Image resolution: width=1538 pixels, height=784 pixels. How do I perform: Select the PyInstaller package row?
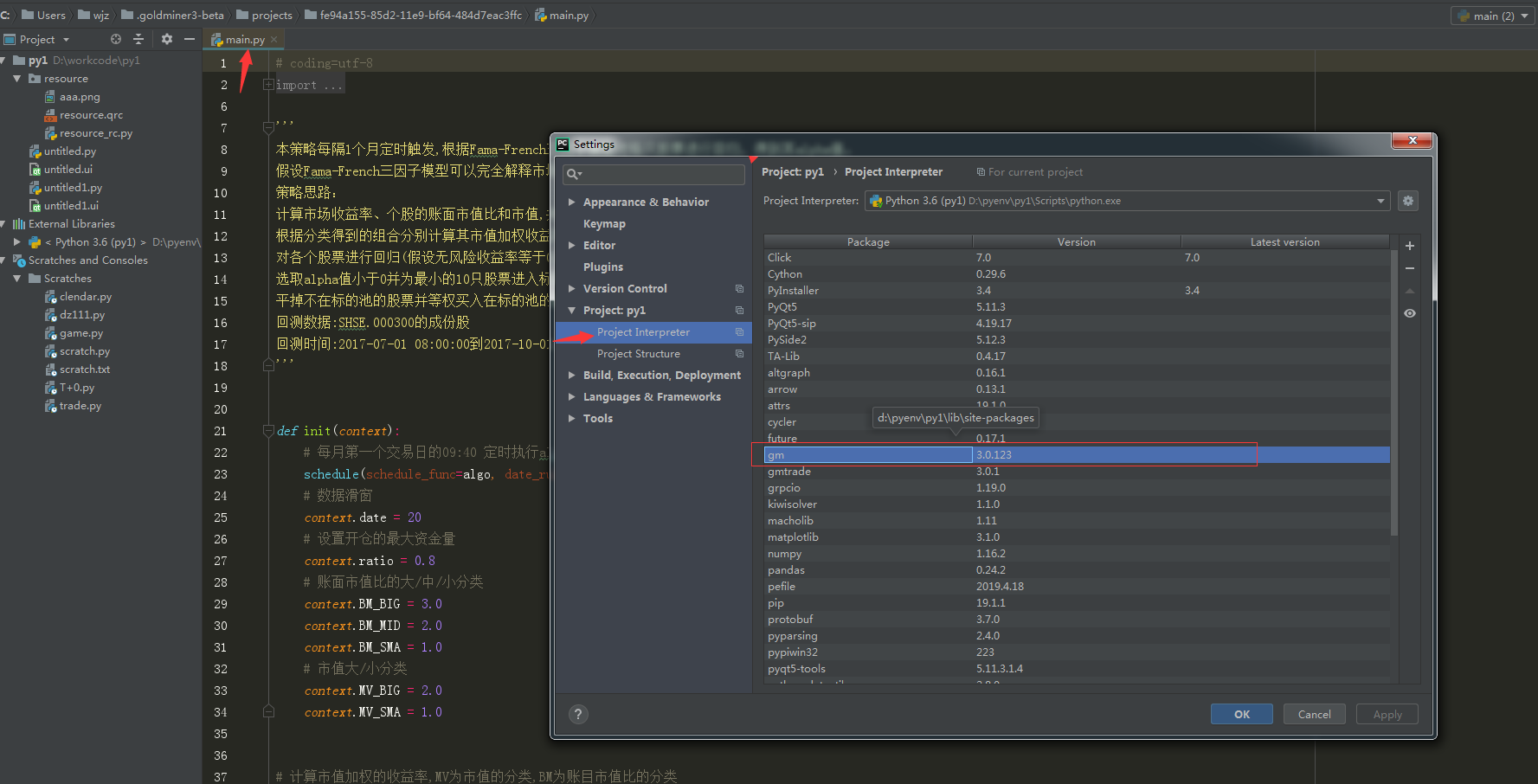click(x=1077, y=290)
